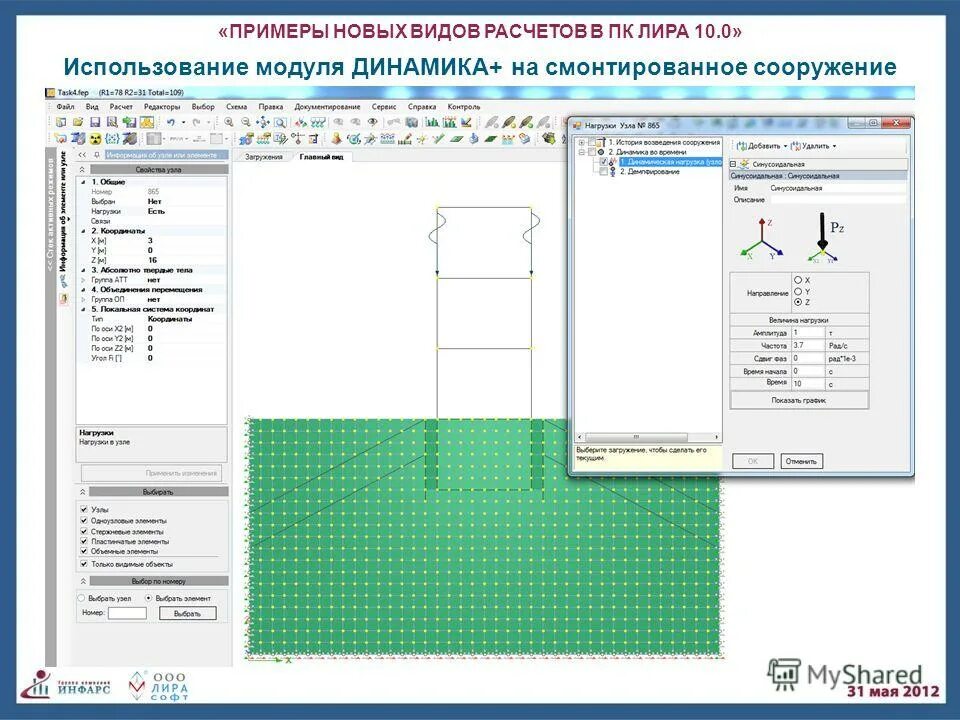Click the Pz load direction image
960x720 pixels.
coord(827,238)
